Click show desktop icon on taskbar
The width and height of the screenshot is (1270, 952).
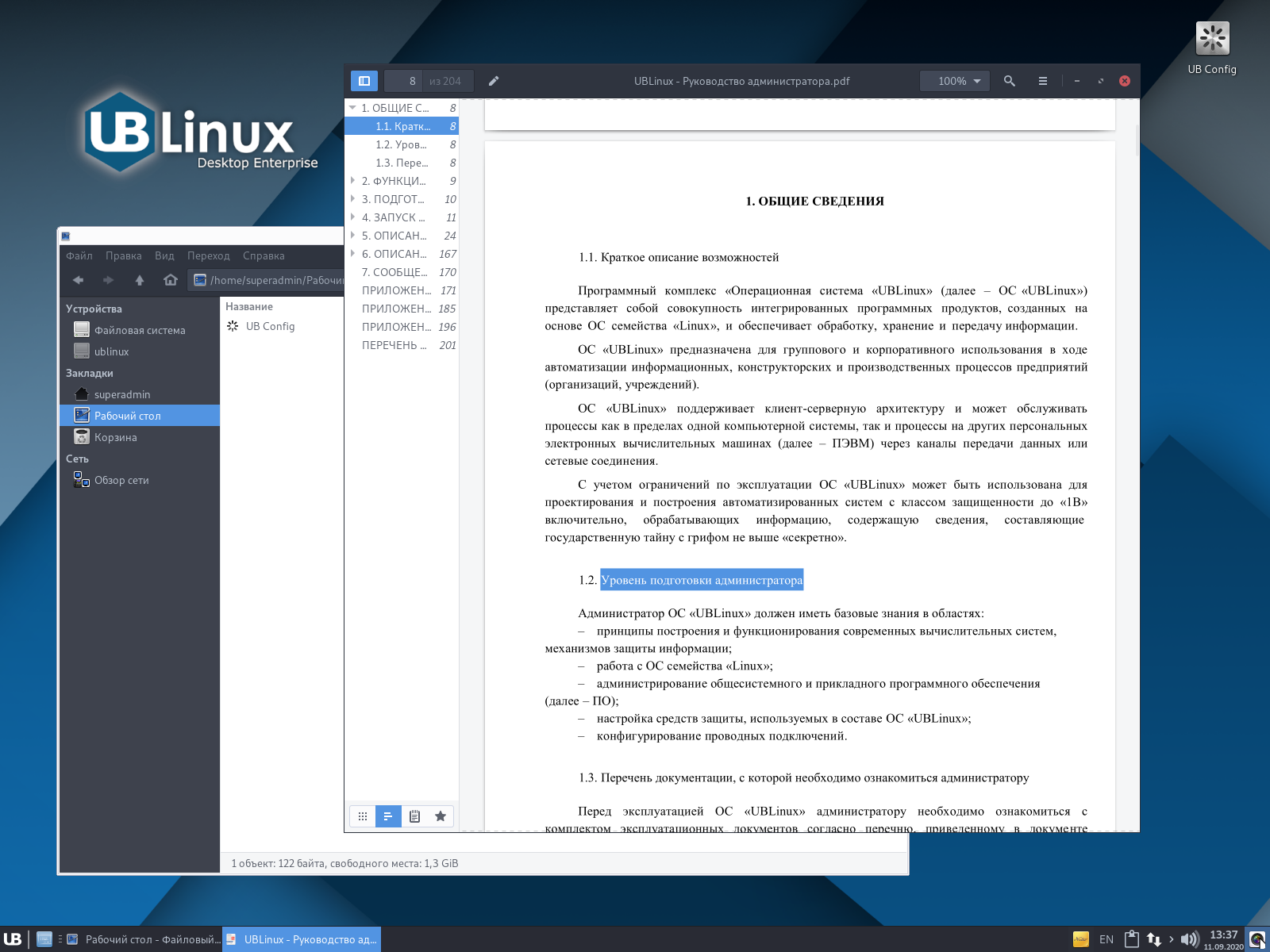coord(44,939)
